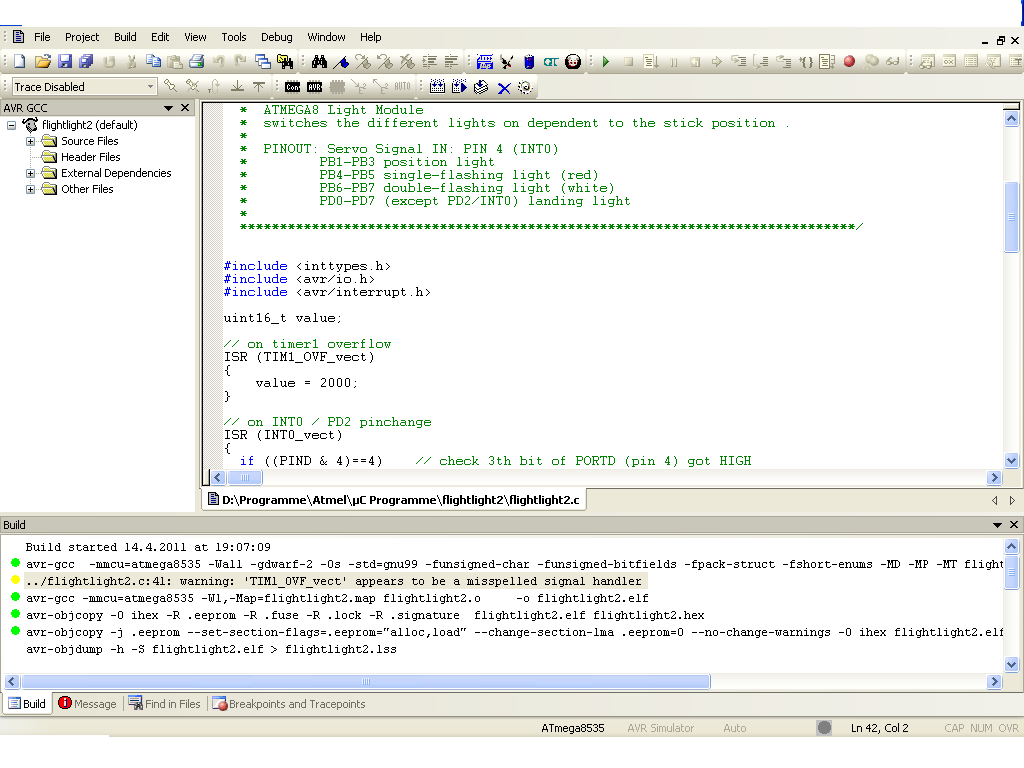
Task: Open the Help menu
Action: coord(370,37)
